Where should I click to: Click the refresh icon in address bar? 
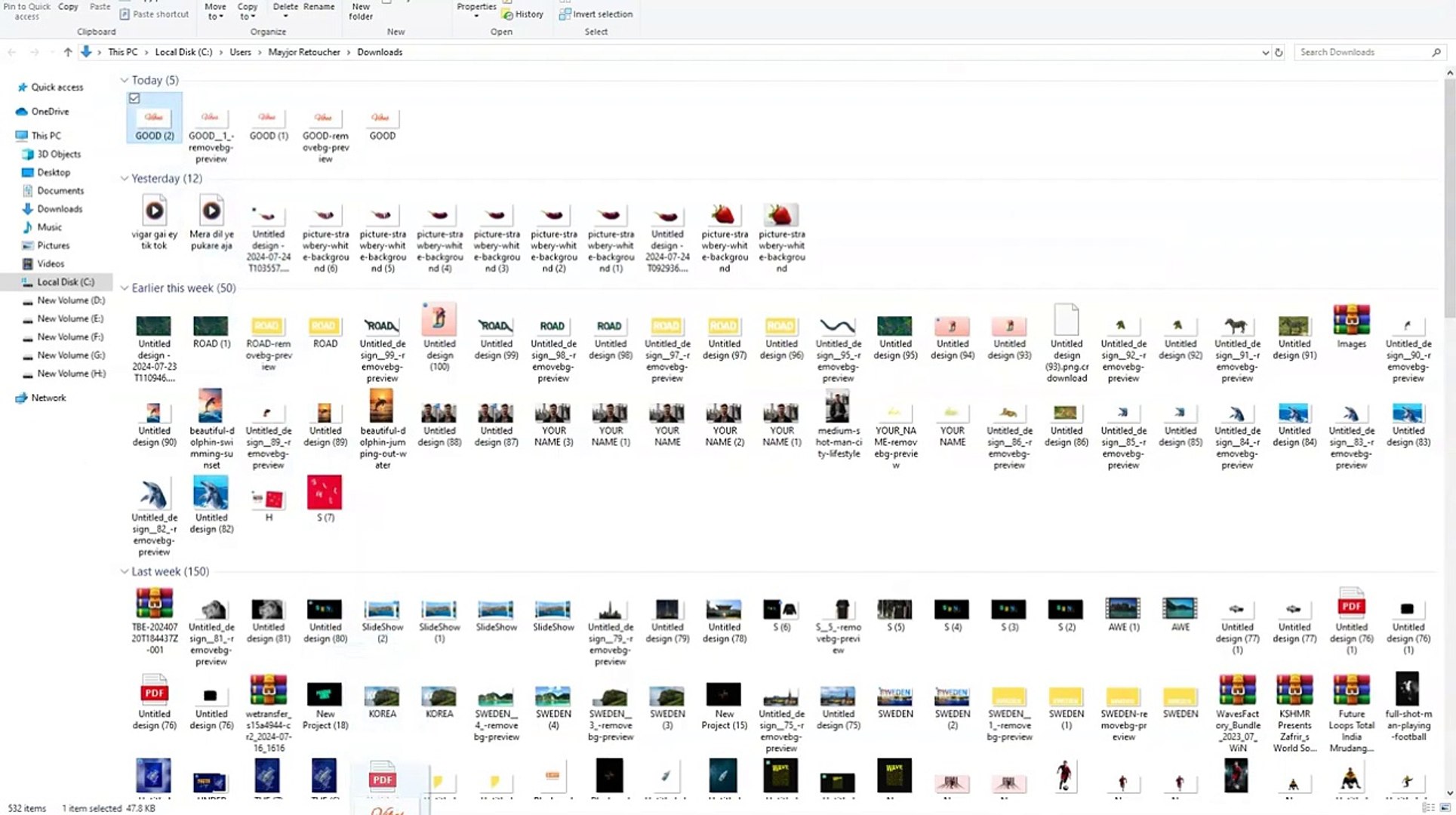pyautogui.click(x=1279, y=53)
